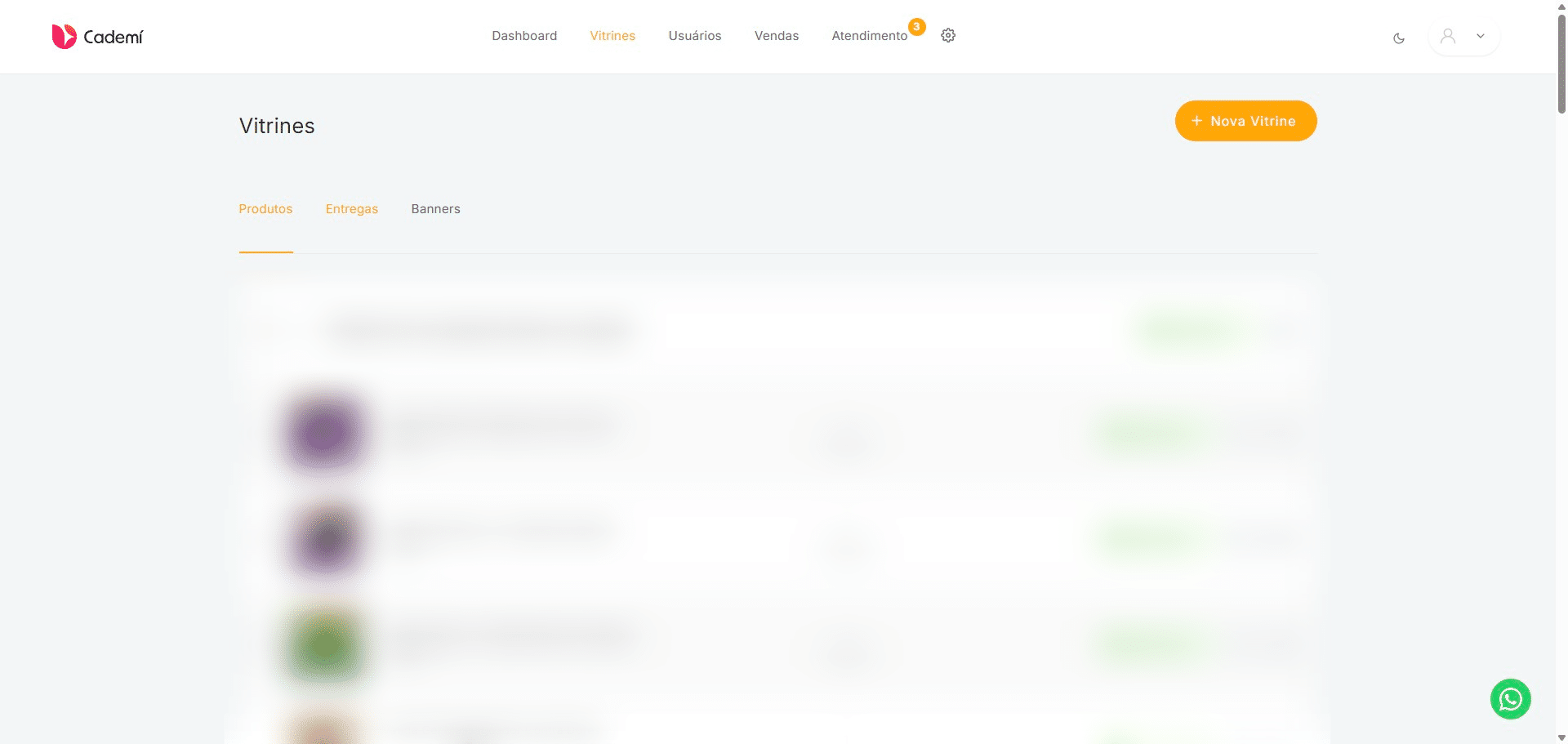The height and width of the screenshot is (744, 1568).
Task: Click the Vitrines page heading
Action: coord(277,126)
